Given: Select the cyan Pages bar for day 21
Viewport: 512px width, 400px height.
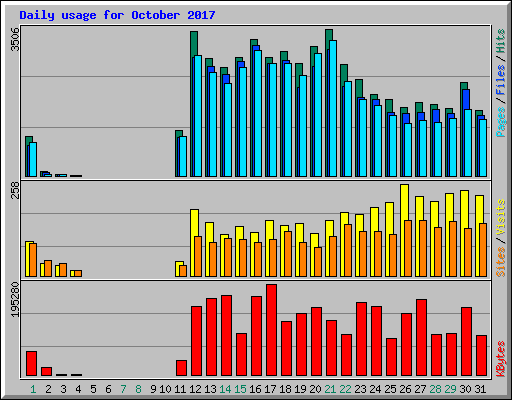Looking at the screenshot, I should coord(333,108).
